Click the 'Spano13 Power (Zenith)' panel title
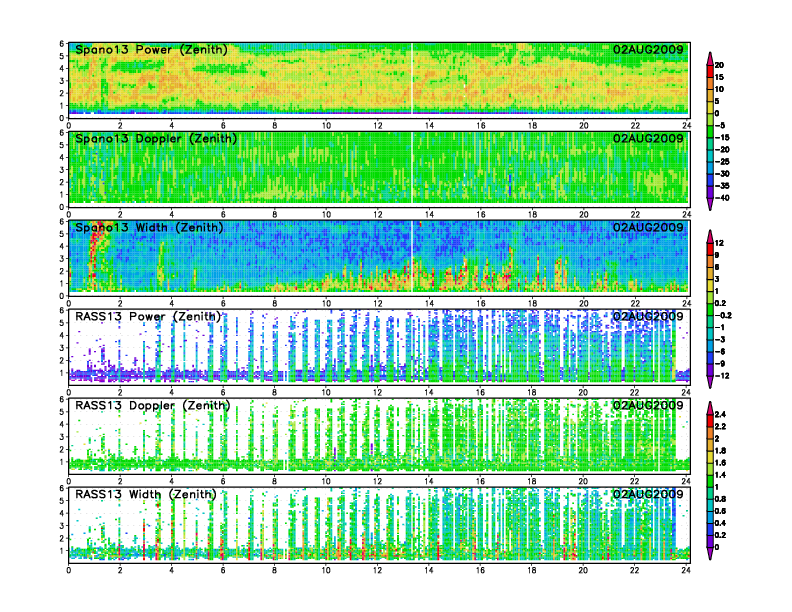Viewport: 792px width, 612px height. coord(151,50)
